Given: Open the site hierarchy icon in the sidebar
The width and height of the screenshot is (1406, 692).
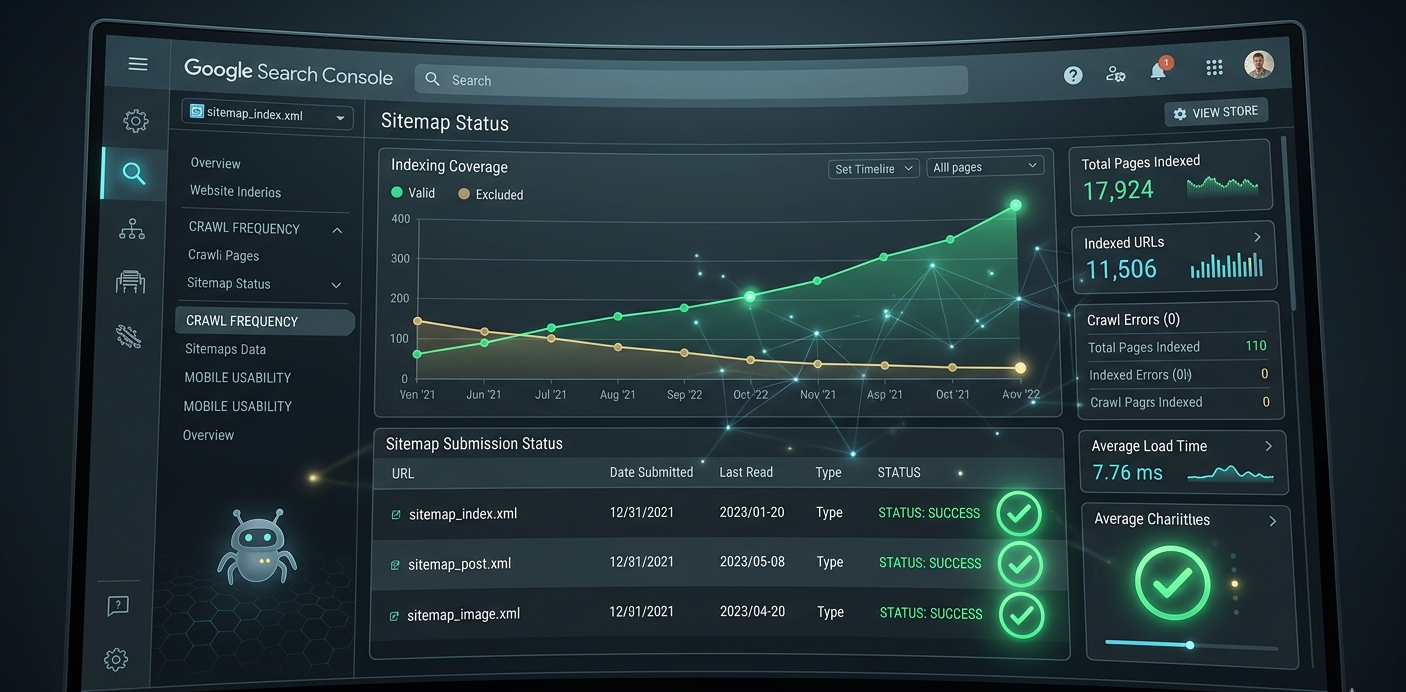Looking at the screenshot, I should click(x=132, y=230).
